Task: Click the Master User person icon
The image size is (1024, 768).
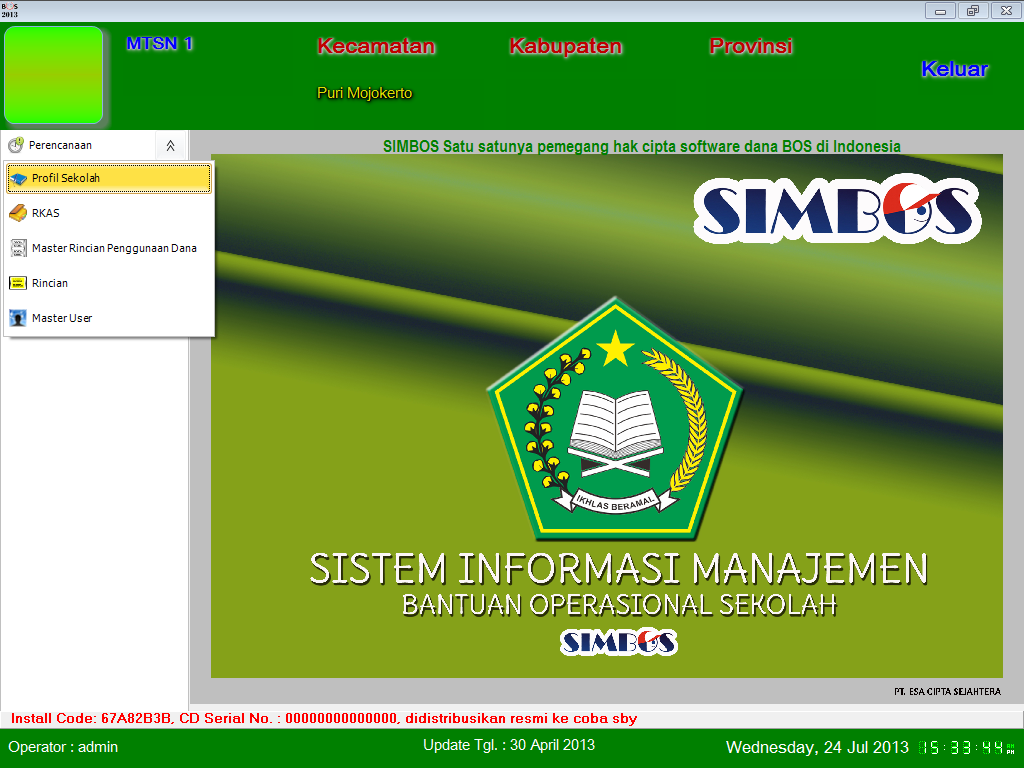Action: [x=18, y=318]
